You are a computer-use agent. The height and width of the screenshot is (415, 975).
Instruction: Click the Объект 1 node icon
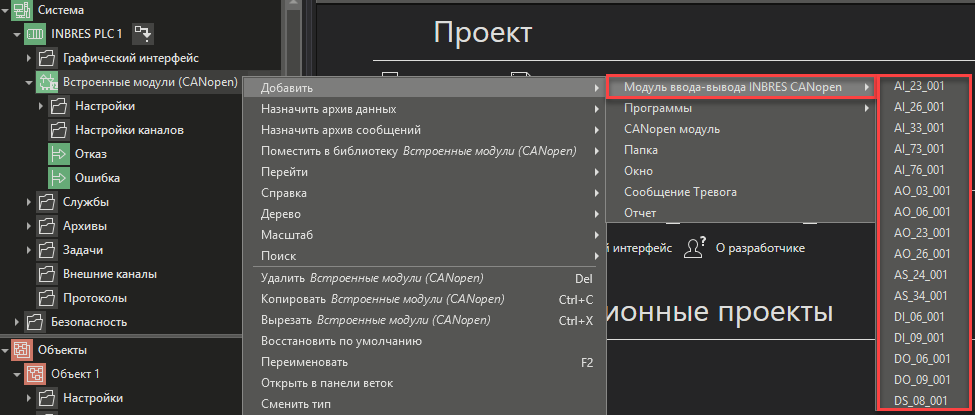34,374
